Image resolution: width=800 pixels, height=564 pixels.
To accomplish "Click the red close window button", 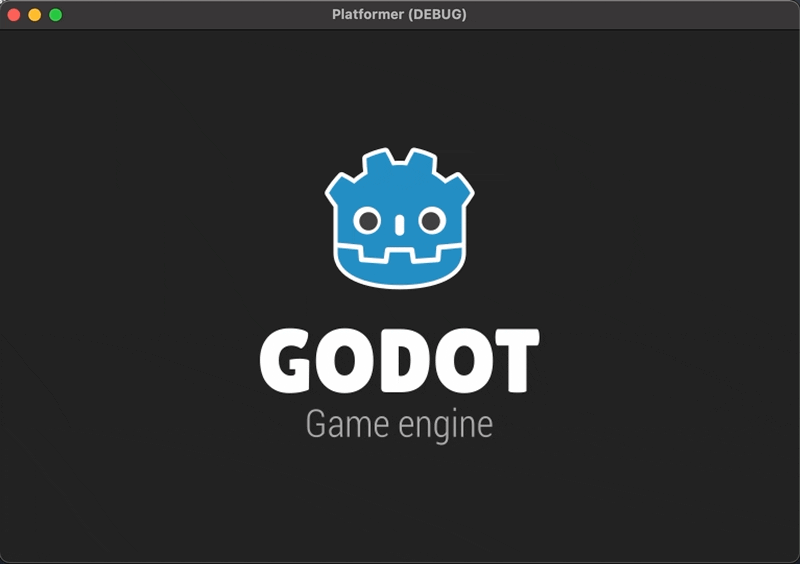I will [x=14, y=15].
